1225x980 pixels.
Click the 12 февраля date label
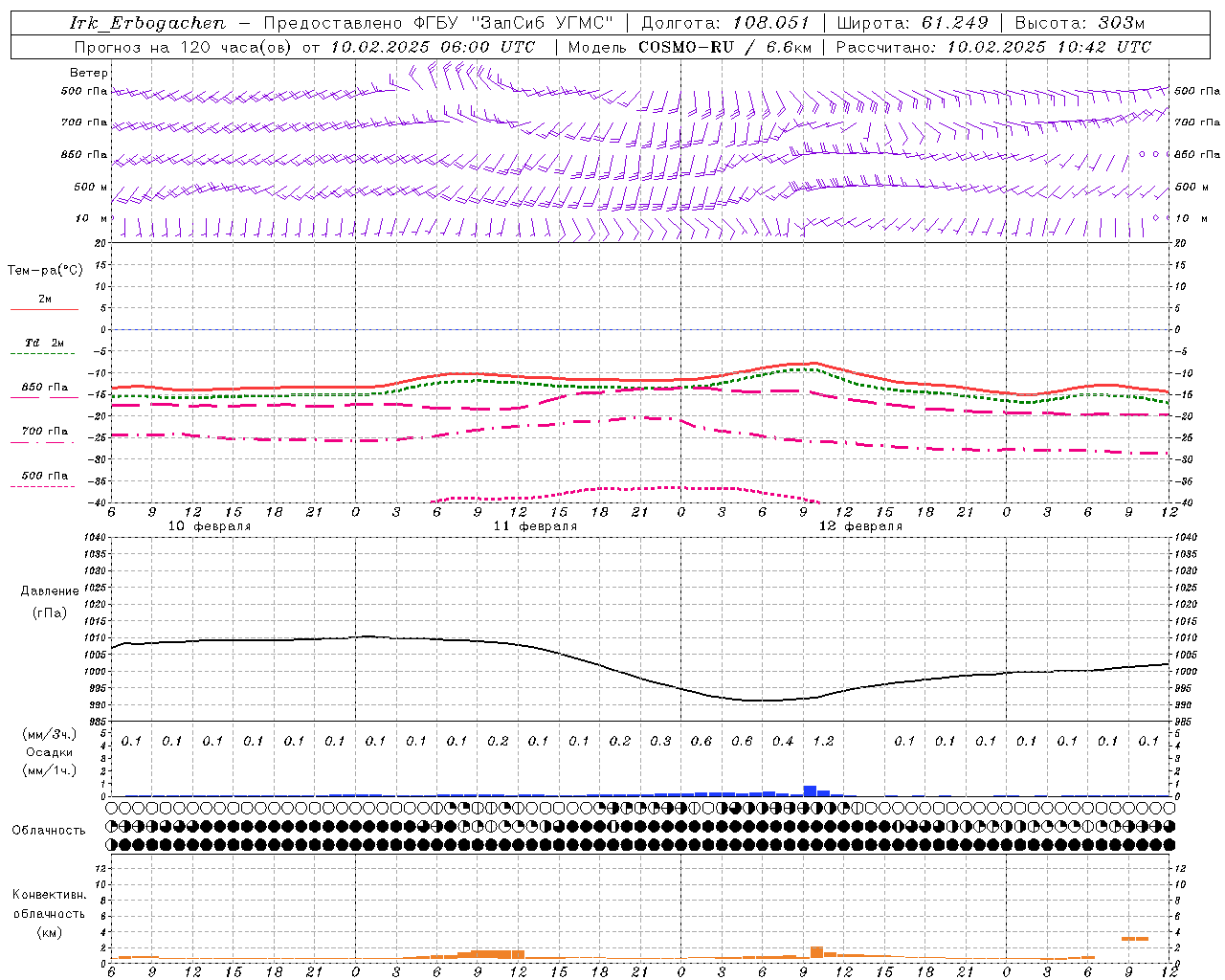tap(860, 526)
